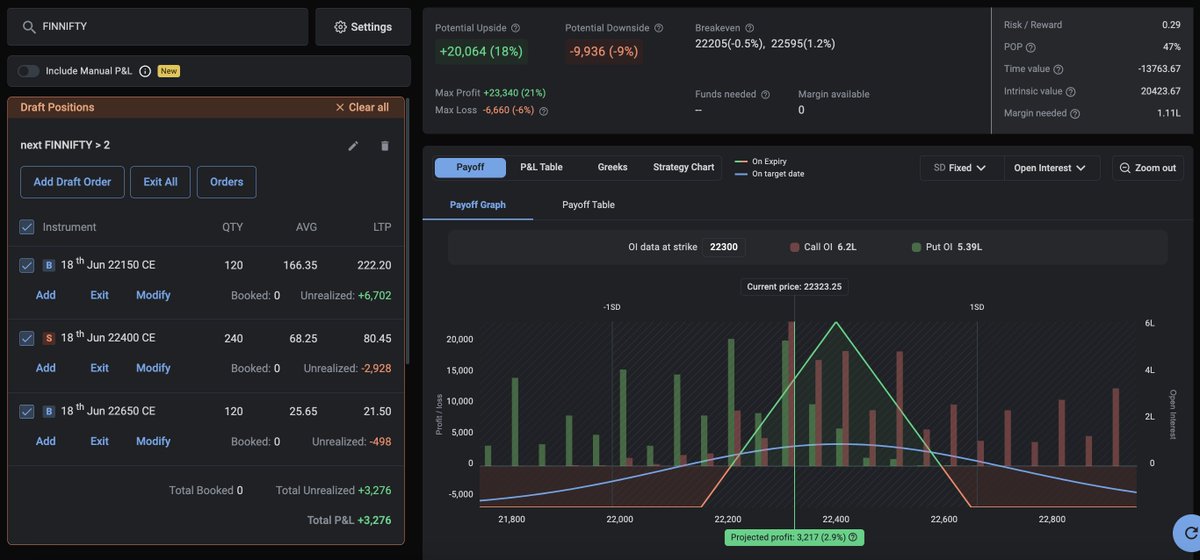
Task: Click the Funds needed help icon
Action: [766, 94]
